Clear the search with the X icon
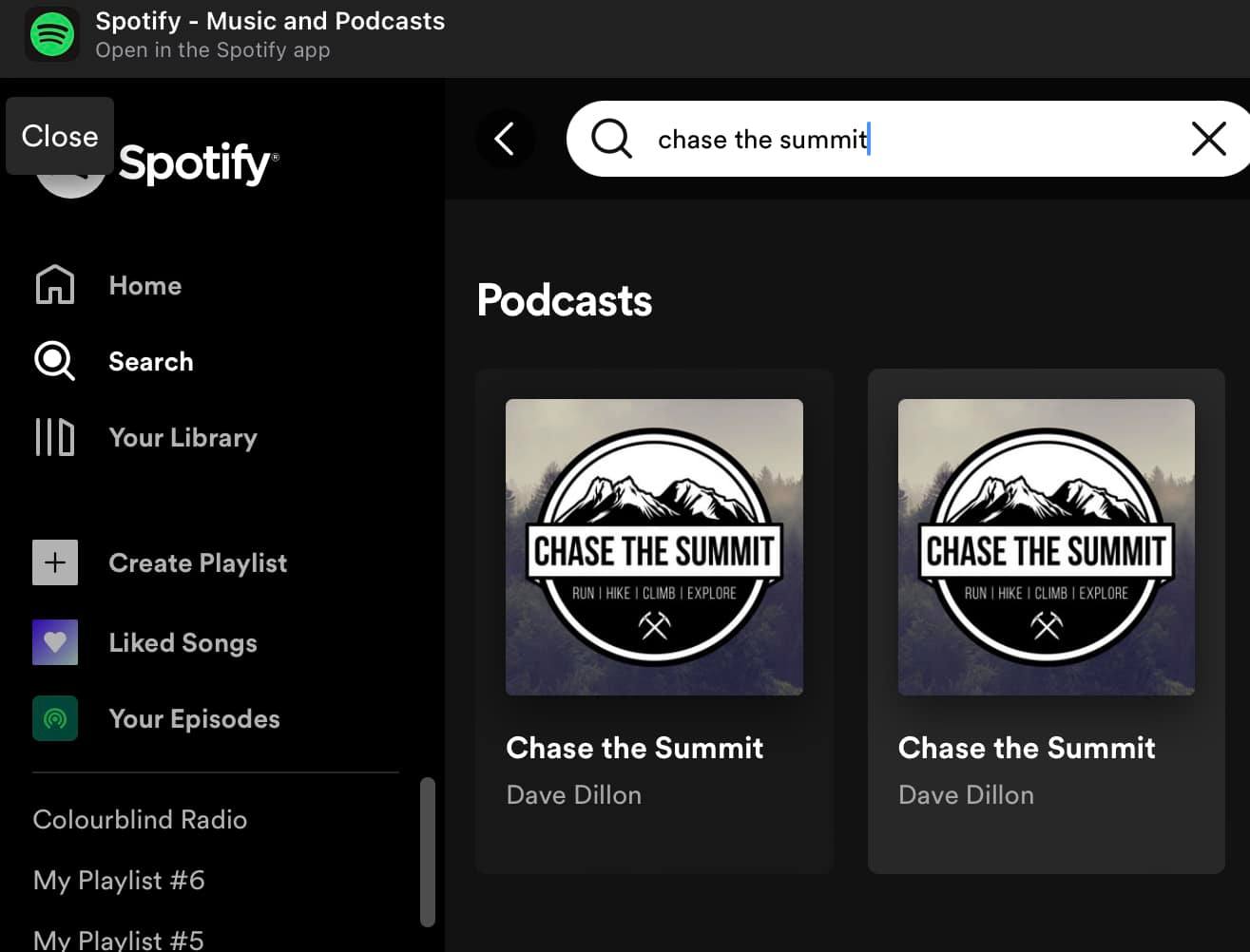This screenshot has height=952, width=1250. tap(1208, 139)
